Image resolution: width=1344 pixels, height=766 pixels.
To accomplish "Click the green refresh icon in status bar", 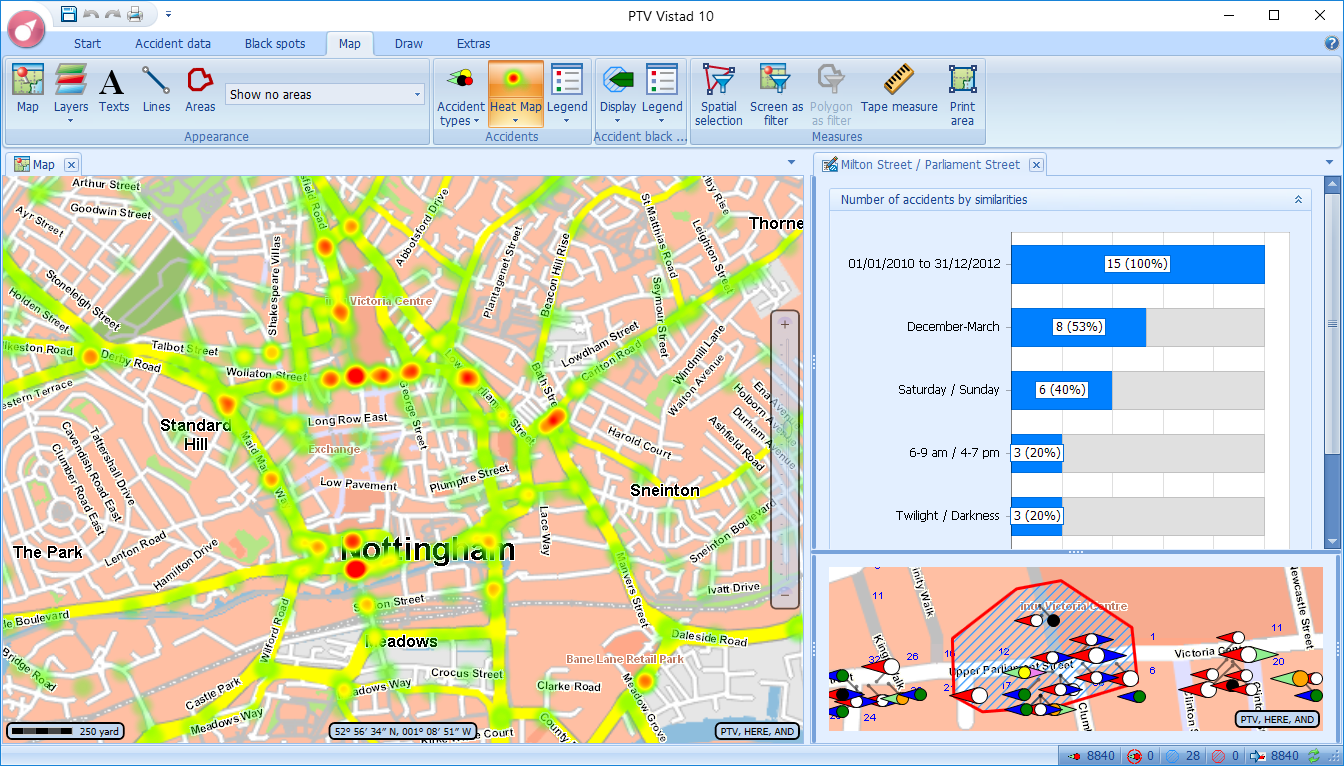I will click(x=1314, y=756).
